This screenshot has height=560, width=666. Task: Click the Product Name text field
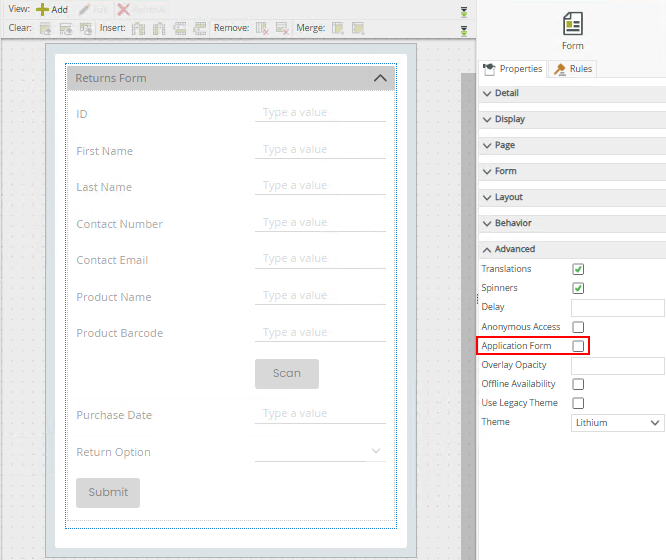point(320,296)
